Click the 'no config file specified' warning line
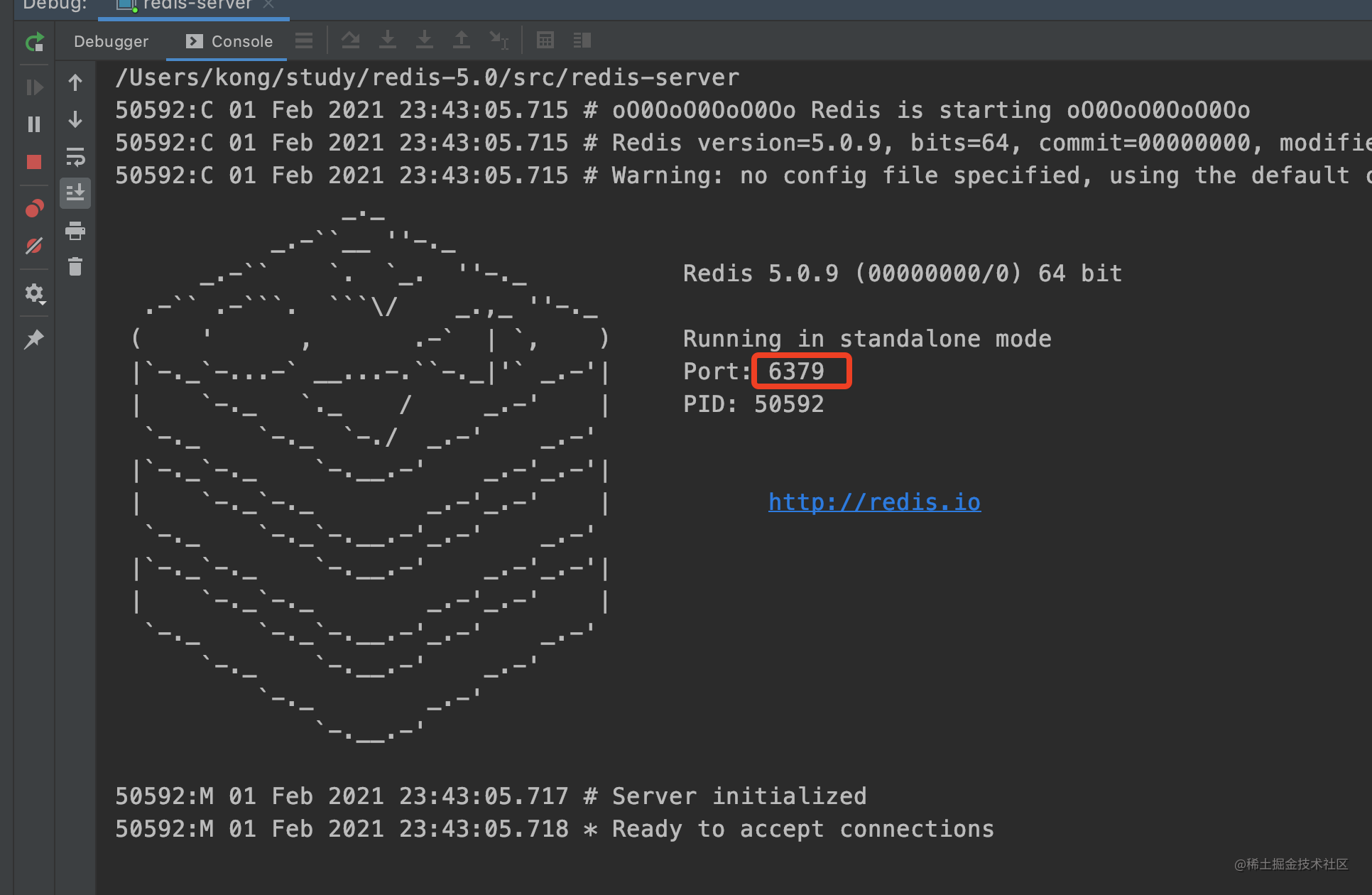Viewport: 1372px width, 895px height. (x=744, y=175)
